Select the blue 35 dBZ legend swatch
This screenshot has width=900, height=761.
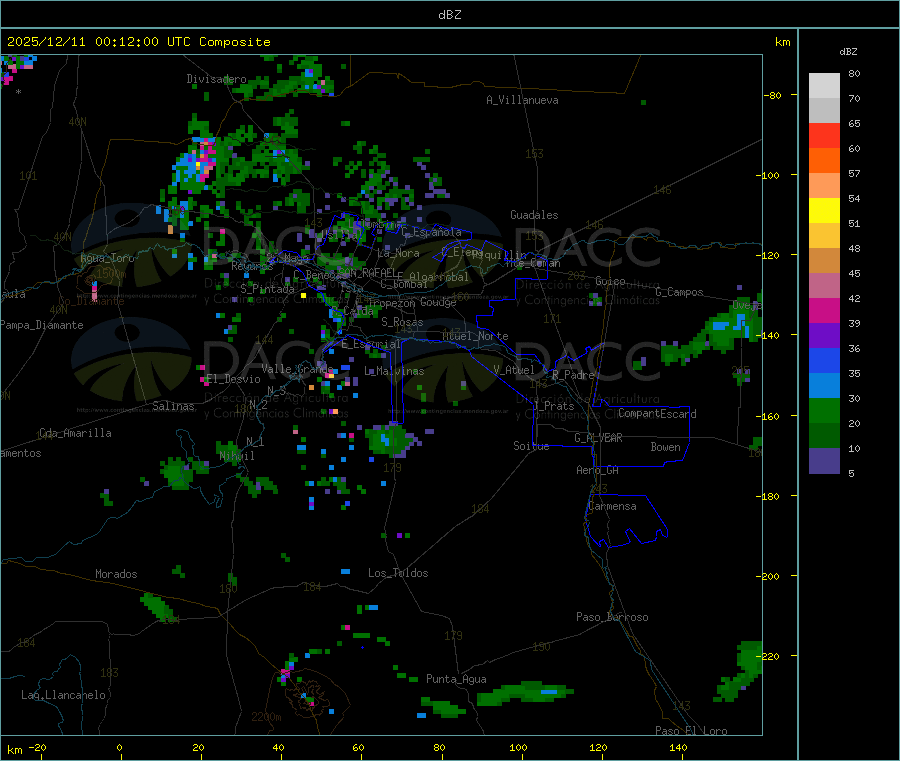824,360
